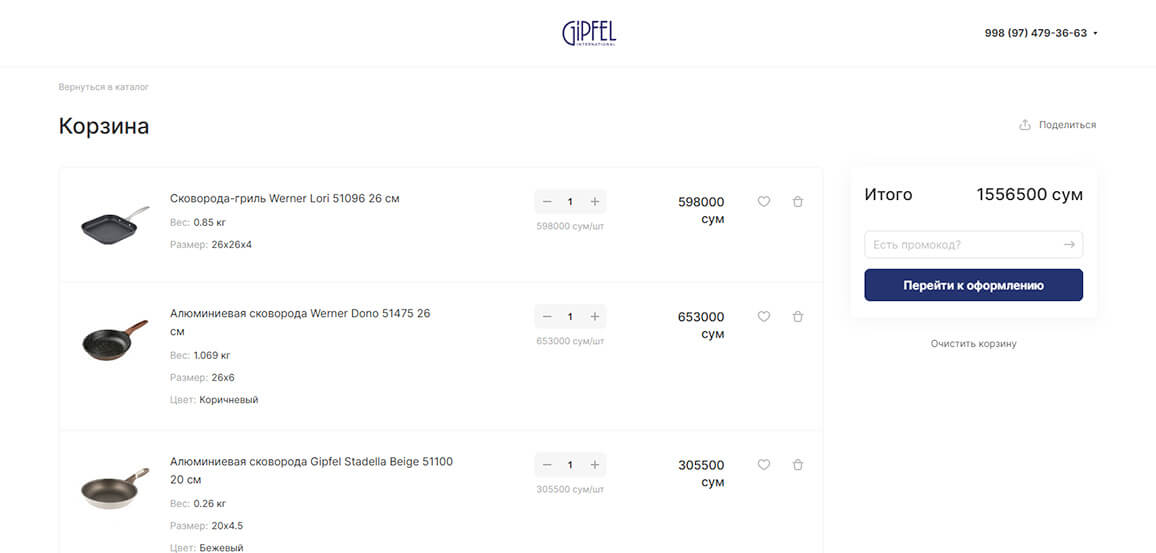
Task: Decrease quantity of Werner Lori grill pan
Action: [547, 201]
